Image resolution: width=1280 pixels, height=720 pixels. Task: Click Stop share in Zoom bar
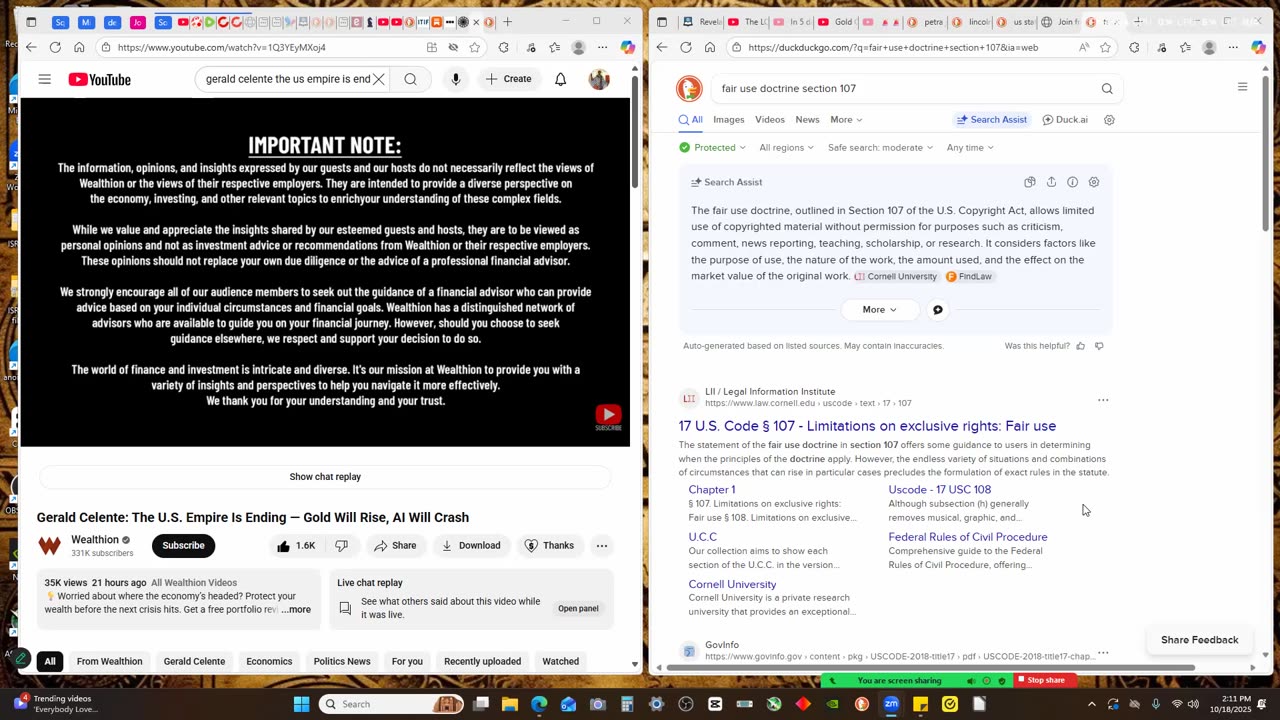point(1045,680)
